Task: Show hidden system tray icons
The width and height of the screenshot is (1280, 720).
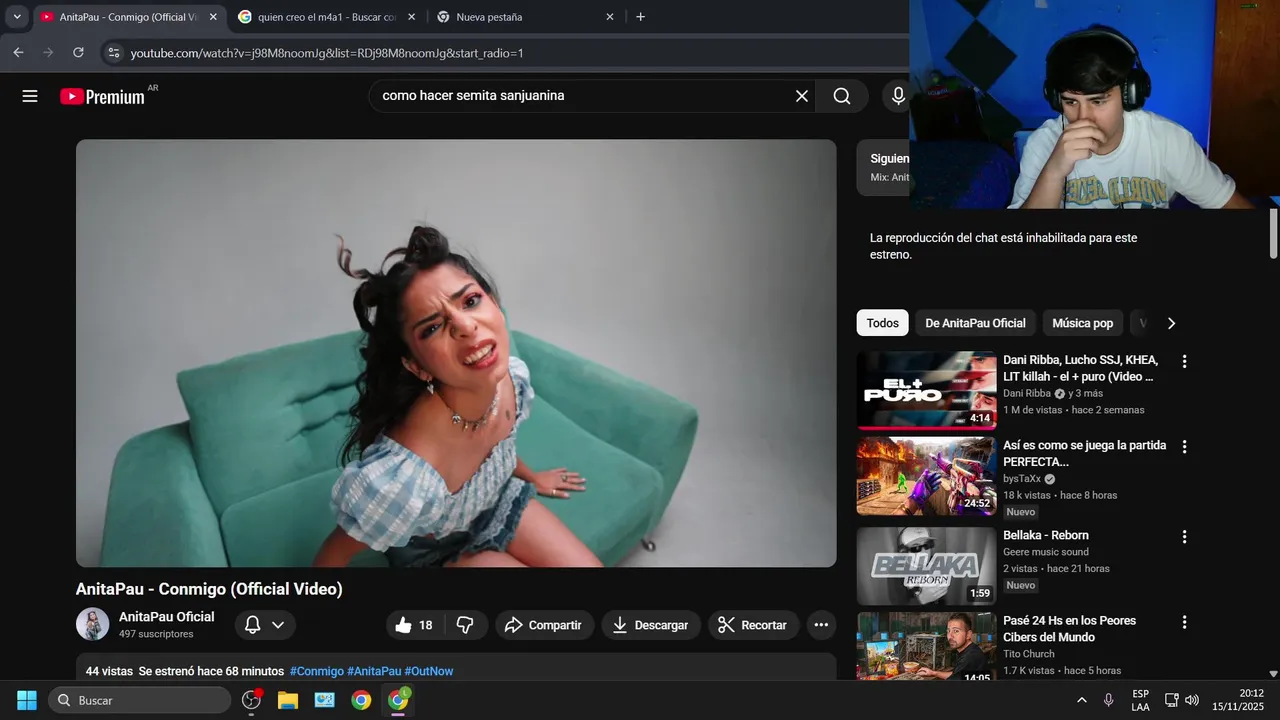Action: [x=1081, y=700]
